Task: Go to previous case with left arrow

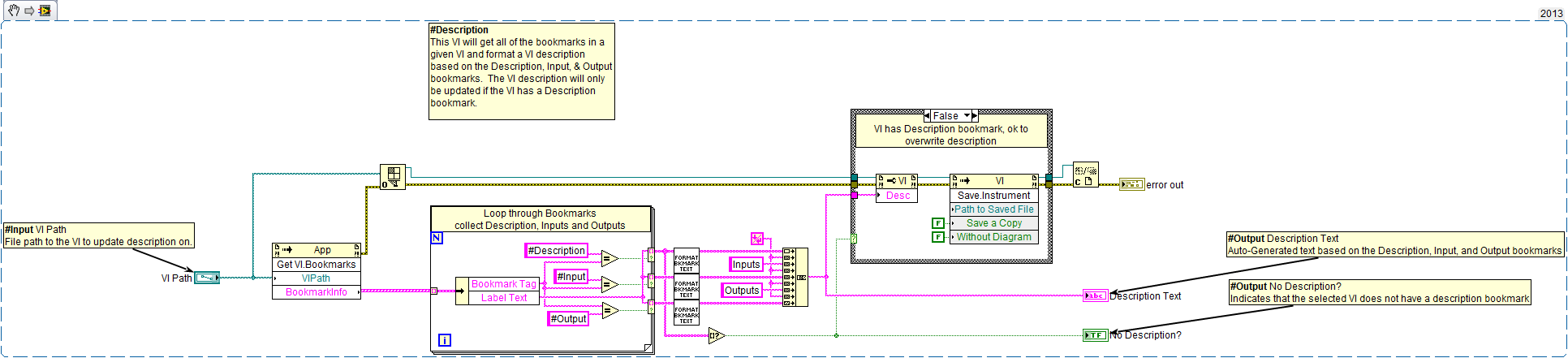Action: pos(928,116)
